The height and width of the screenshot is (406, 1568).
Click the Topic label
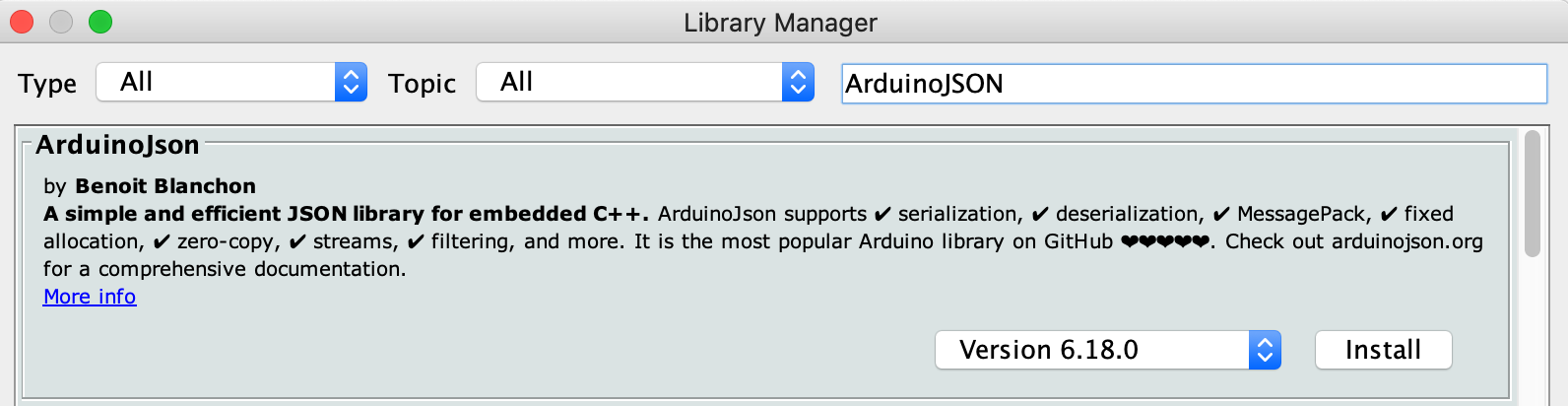[x=422, y=84]
